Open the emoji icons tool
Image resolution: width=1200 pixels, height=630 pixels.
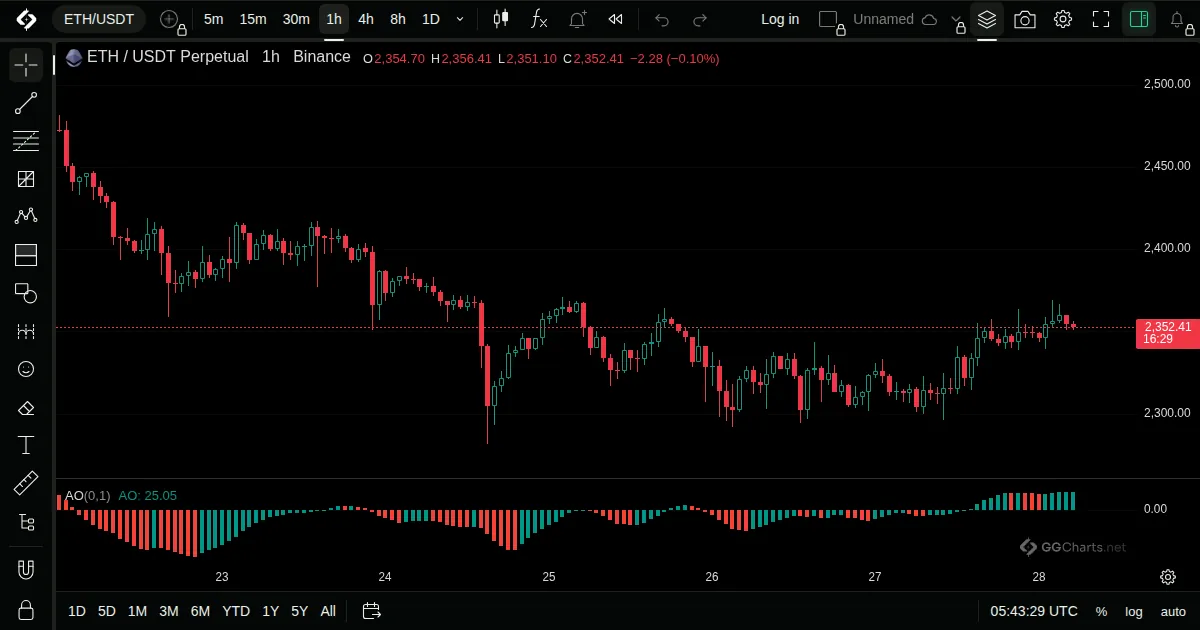pyautogui.click(x=26, y=369)
